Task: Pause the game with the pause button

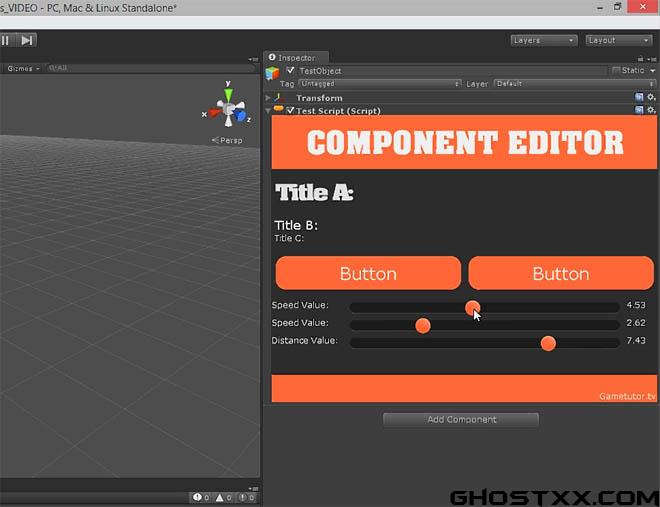Action: 6,40
